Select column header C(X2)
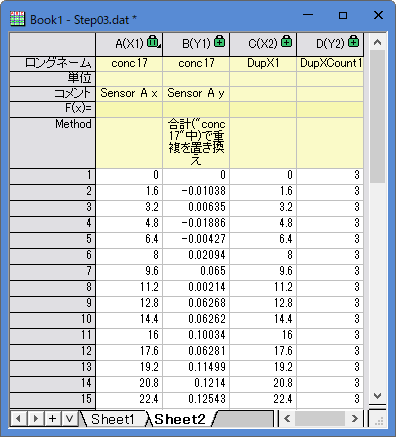Viewport: 396px width, 437px height. point(263,44)
